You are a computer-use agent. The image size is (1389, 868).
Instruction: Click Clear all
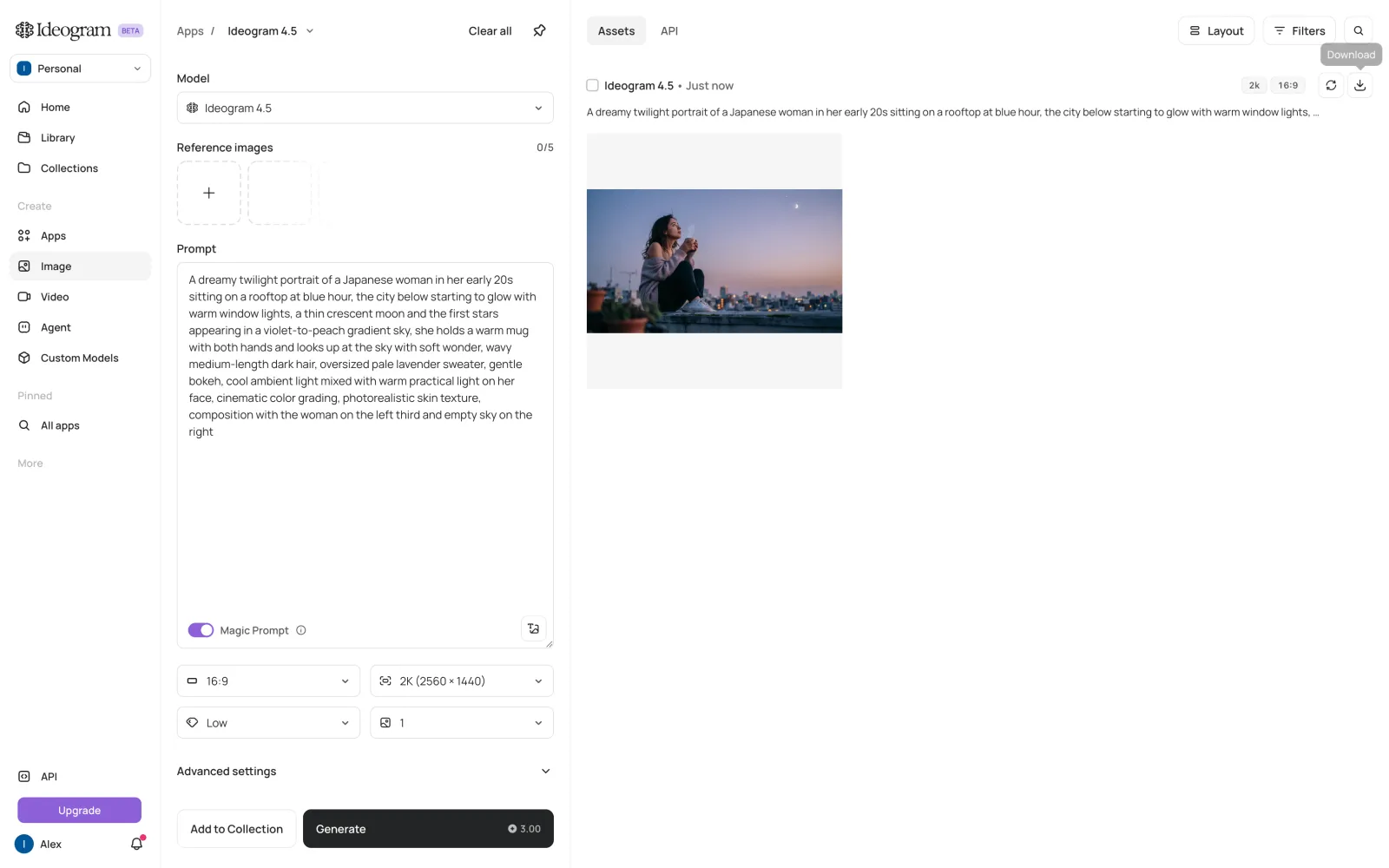(490, 30)
